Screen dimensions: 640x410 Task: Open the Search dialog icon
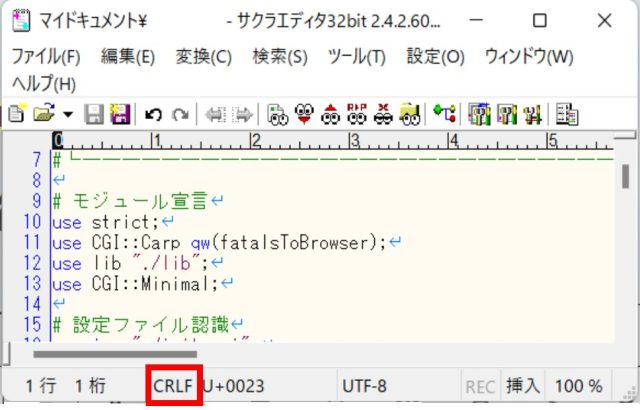tap(277, 114)
